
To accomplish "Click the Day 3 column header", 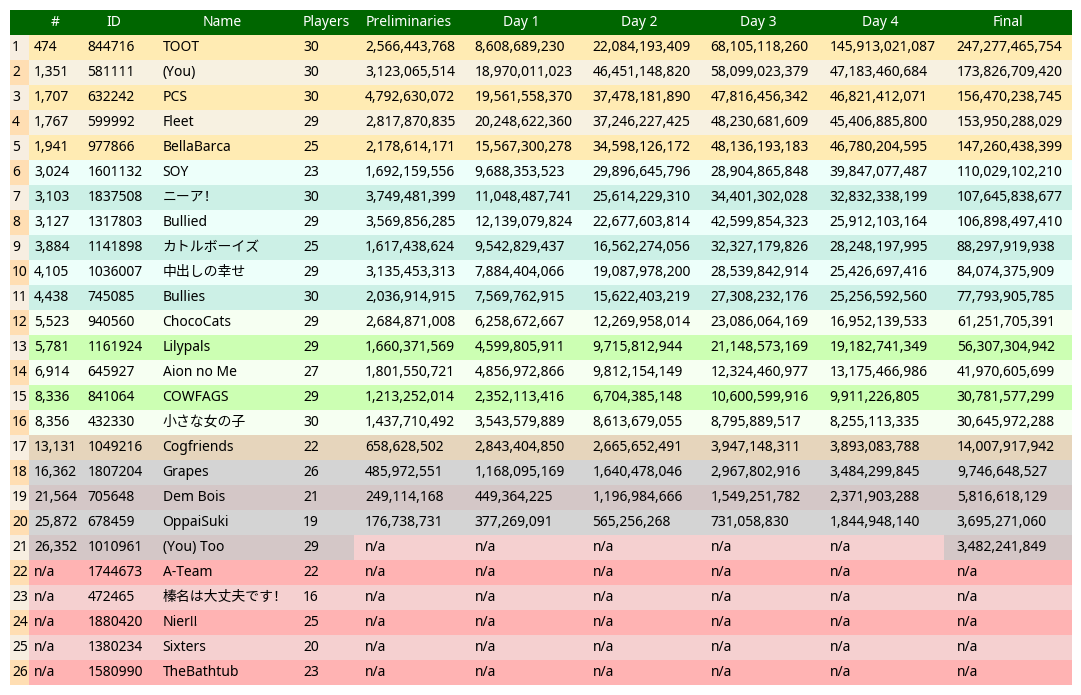I will coord(758,21).
